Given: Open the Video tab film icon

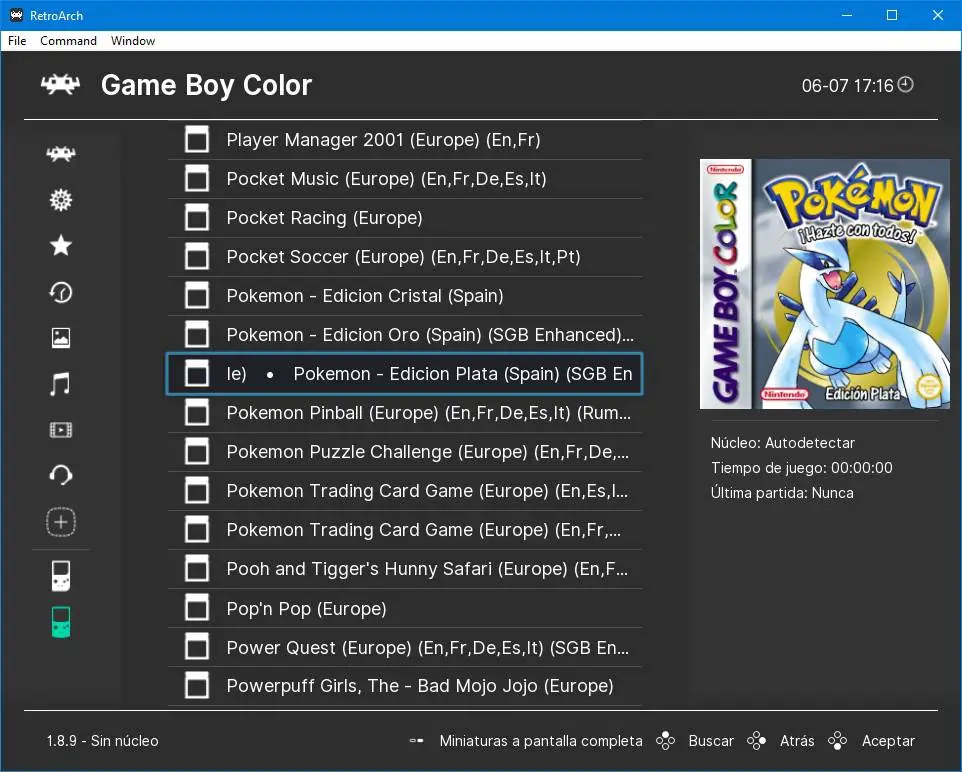Looking at the screenshot, I should [x=61, y=430].
